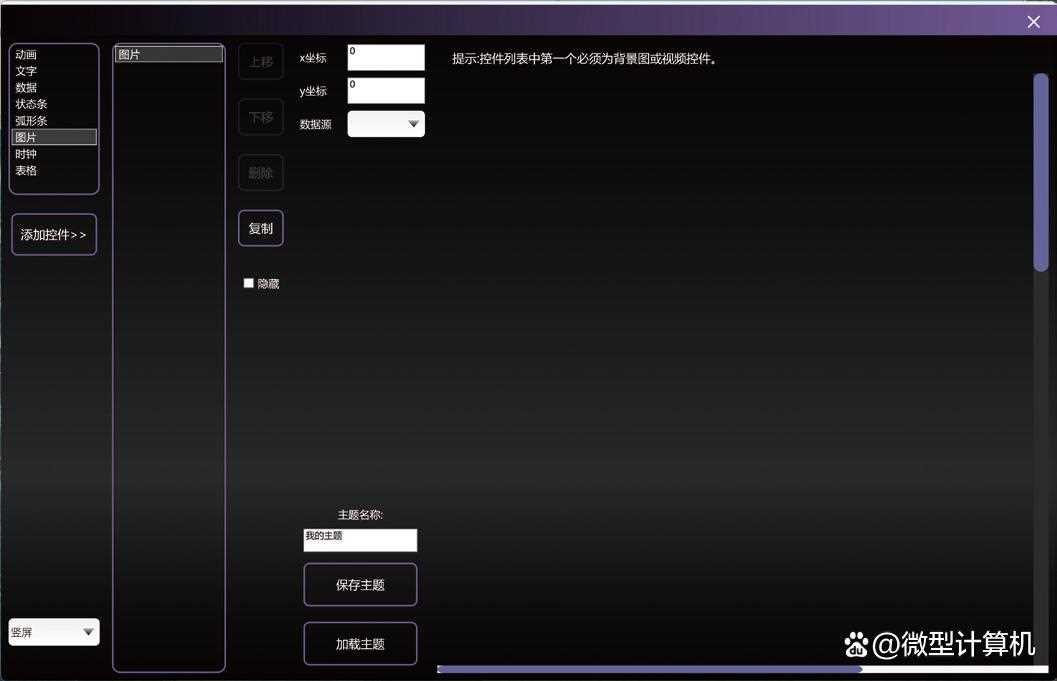Choose 时钟 from control types
1057x681 pixels.
coord(26,154)
